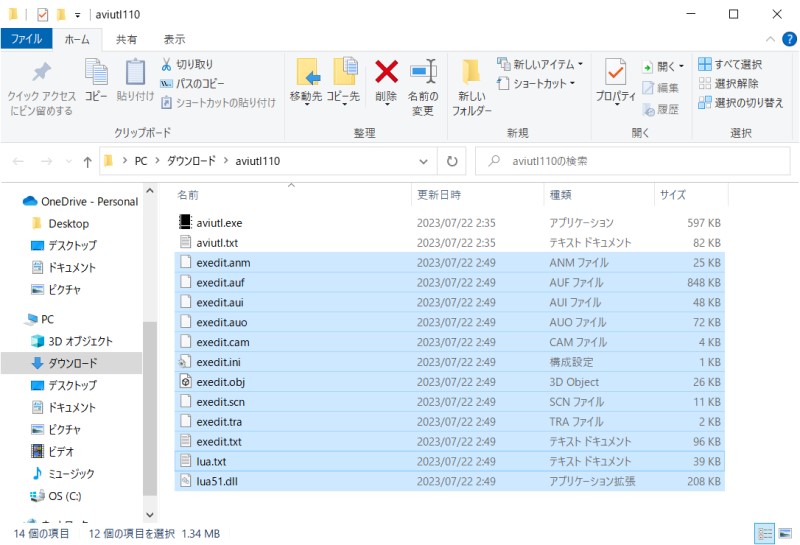Open the 開く (Open) dropdown arrow

[681, 66]
